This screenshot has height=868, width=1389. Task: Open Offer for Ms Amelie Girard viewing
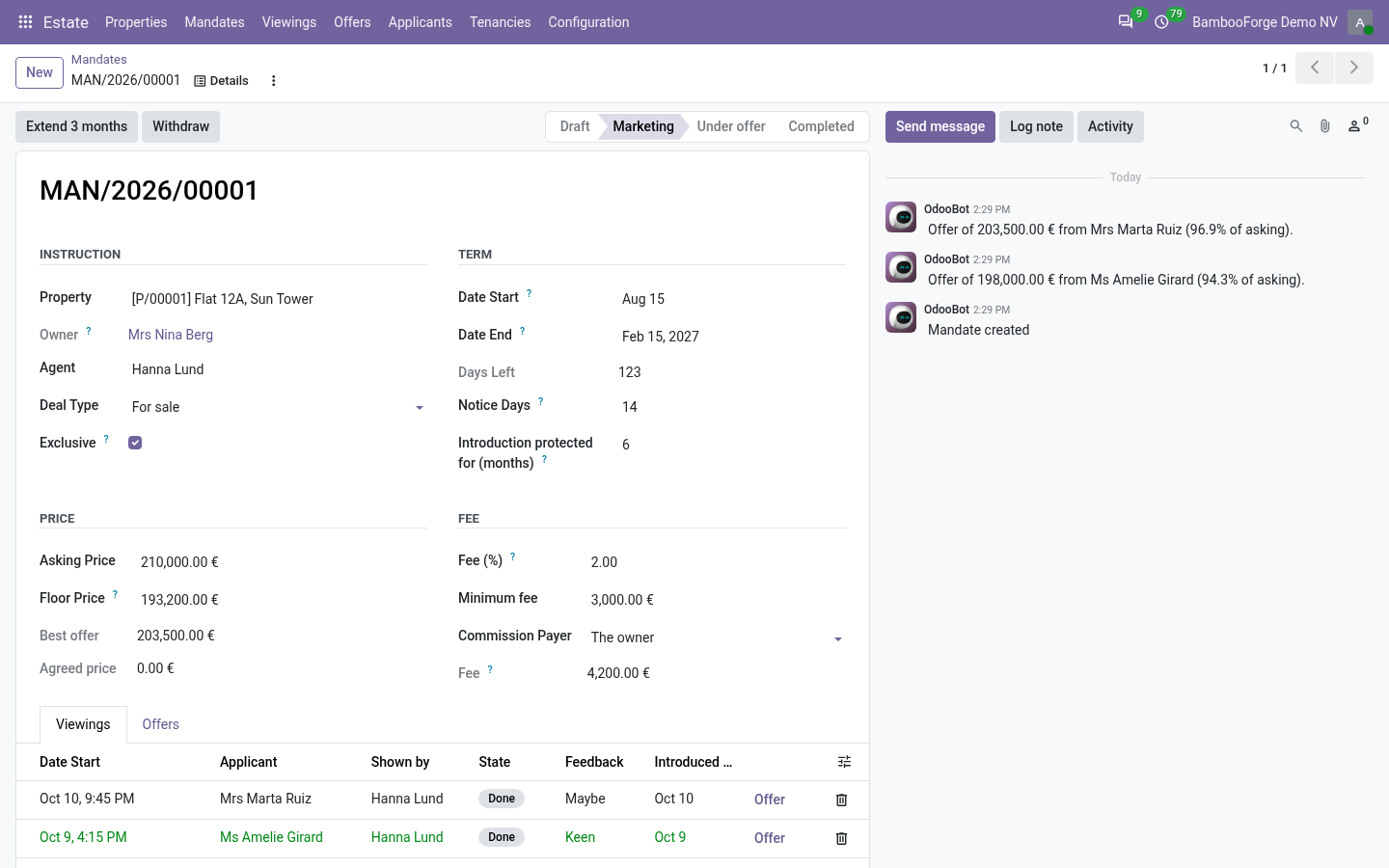770,838
